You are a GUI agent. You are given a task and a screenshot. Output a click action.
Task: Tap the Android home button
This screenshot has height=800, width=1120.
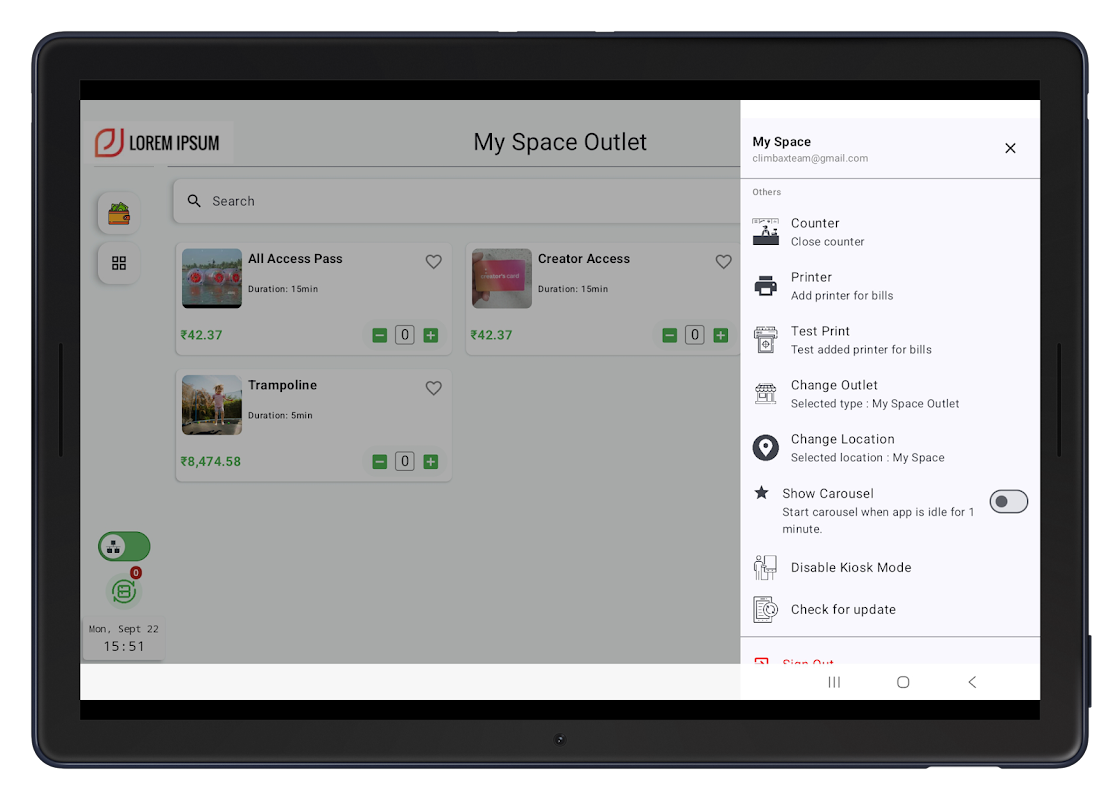point(903,682)
